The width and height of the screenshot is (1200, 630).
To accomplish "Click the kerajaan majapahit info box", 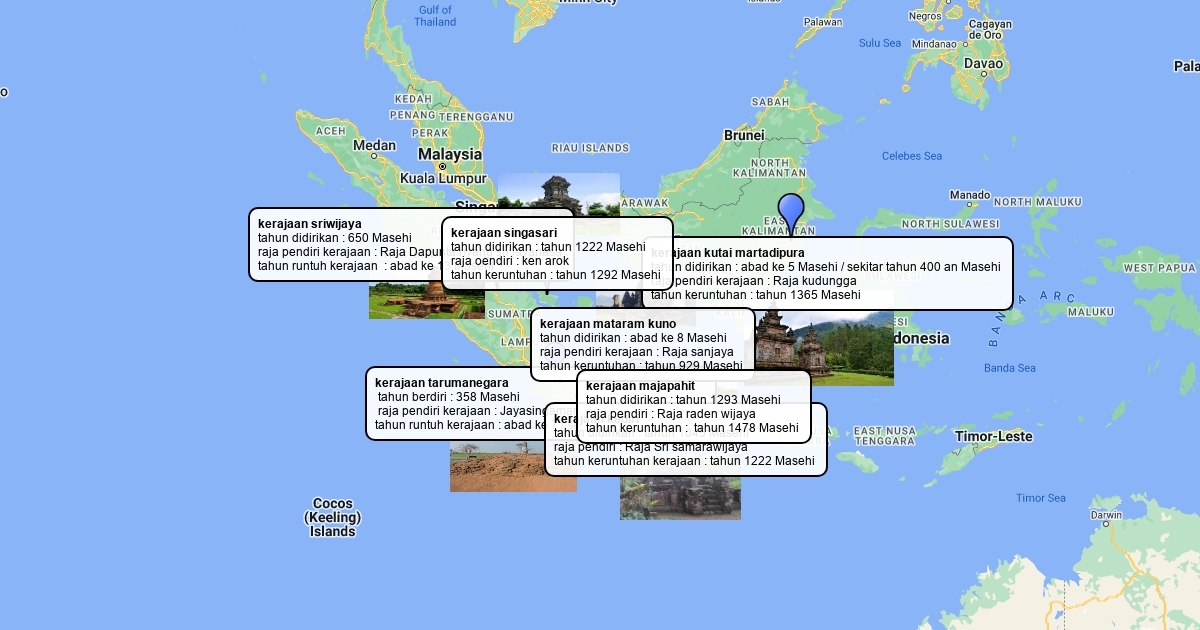I will tap(693, 406).
